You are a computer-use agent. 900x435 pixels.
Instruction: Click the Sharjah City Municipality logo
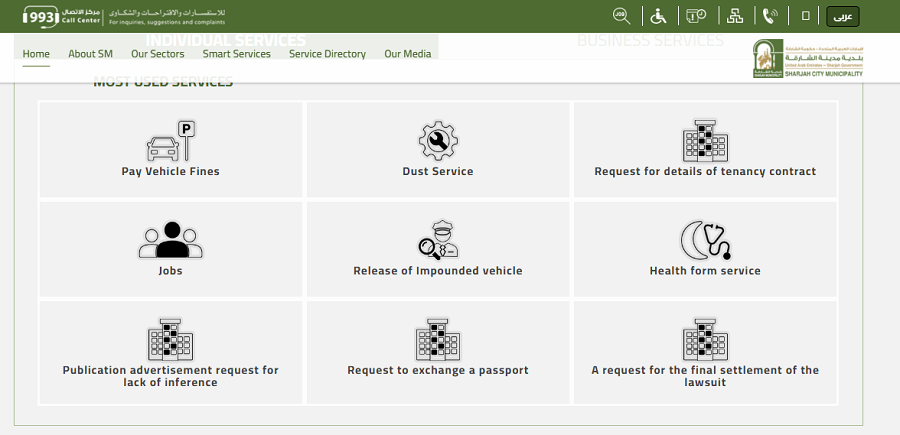808,60
